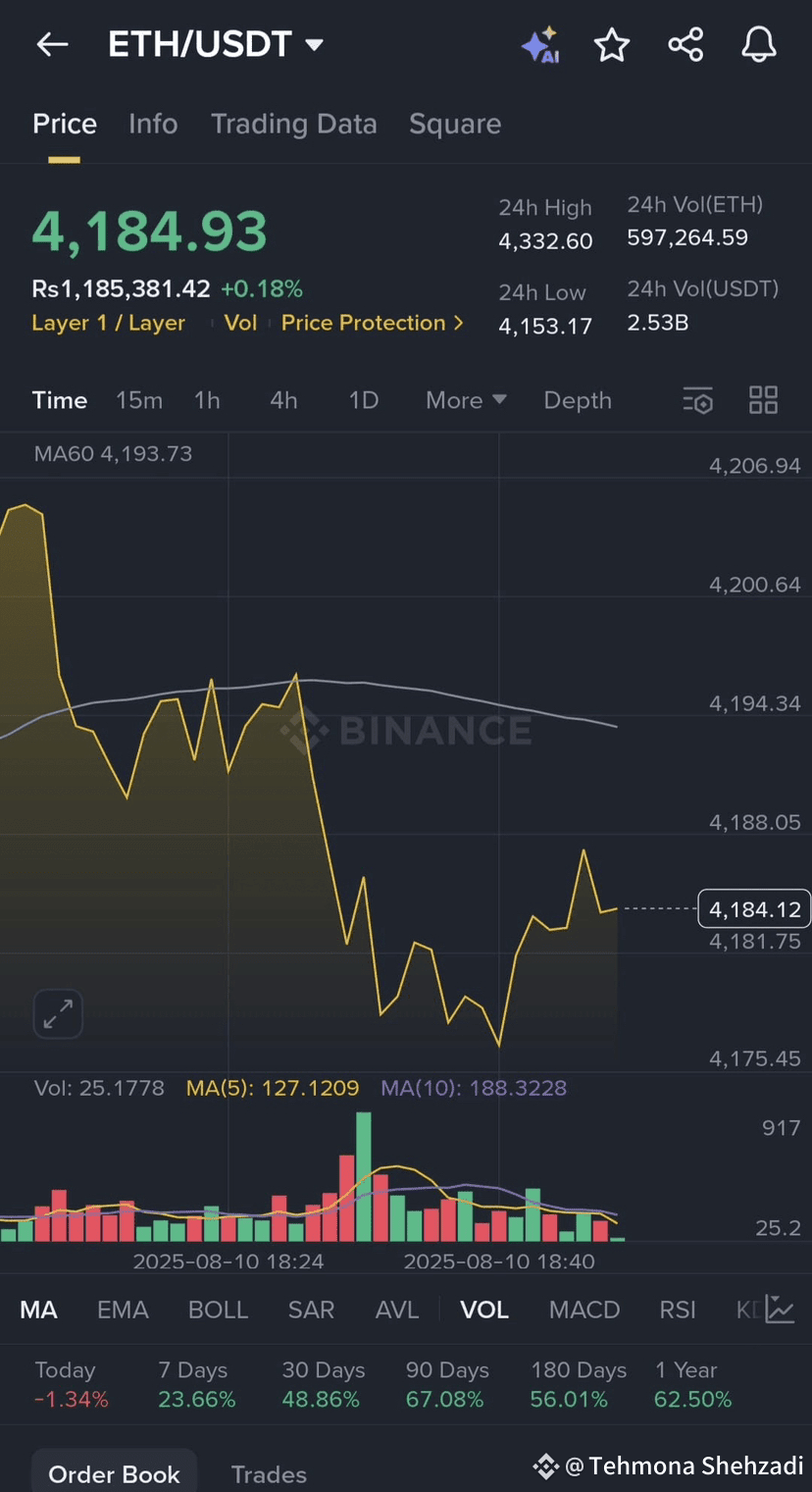
Task: Click the current price label 4,184.12
Action: tap(754, 909)
